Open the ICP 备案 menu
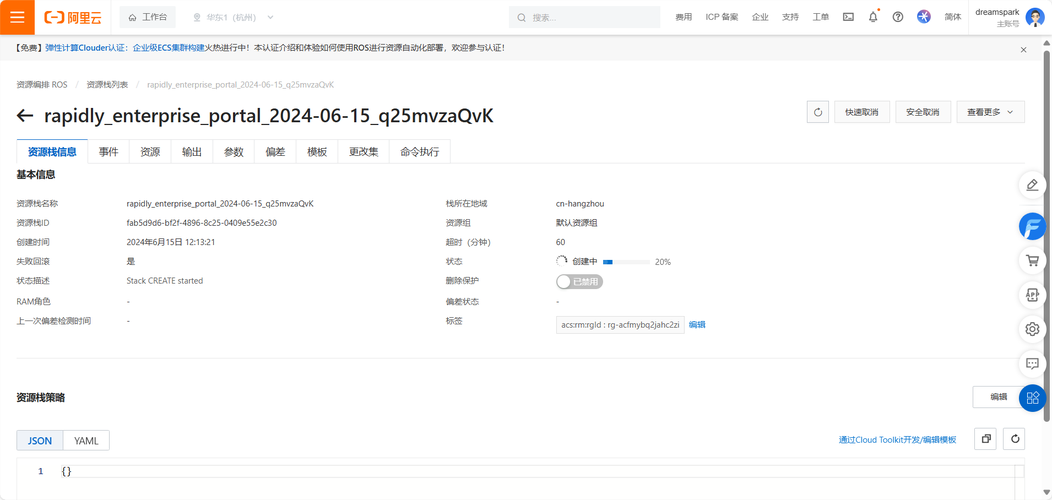 [x=722, y=17]
